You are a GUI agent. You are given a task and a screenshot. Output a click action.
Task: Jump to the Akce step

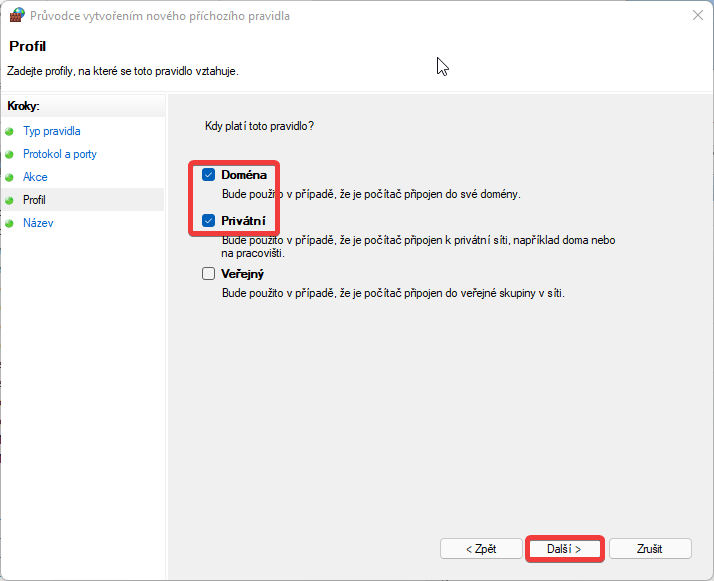(x=35, y=177)
